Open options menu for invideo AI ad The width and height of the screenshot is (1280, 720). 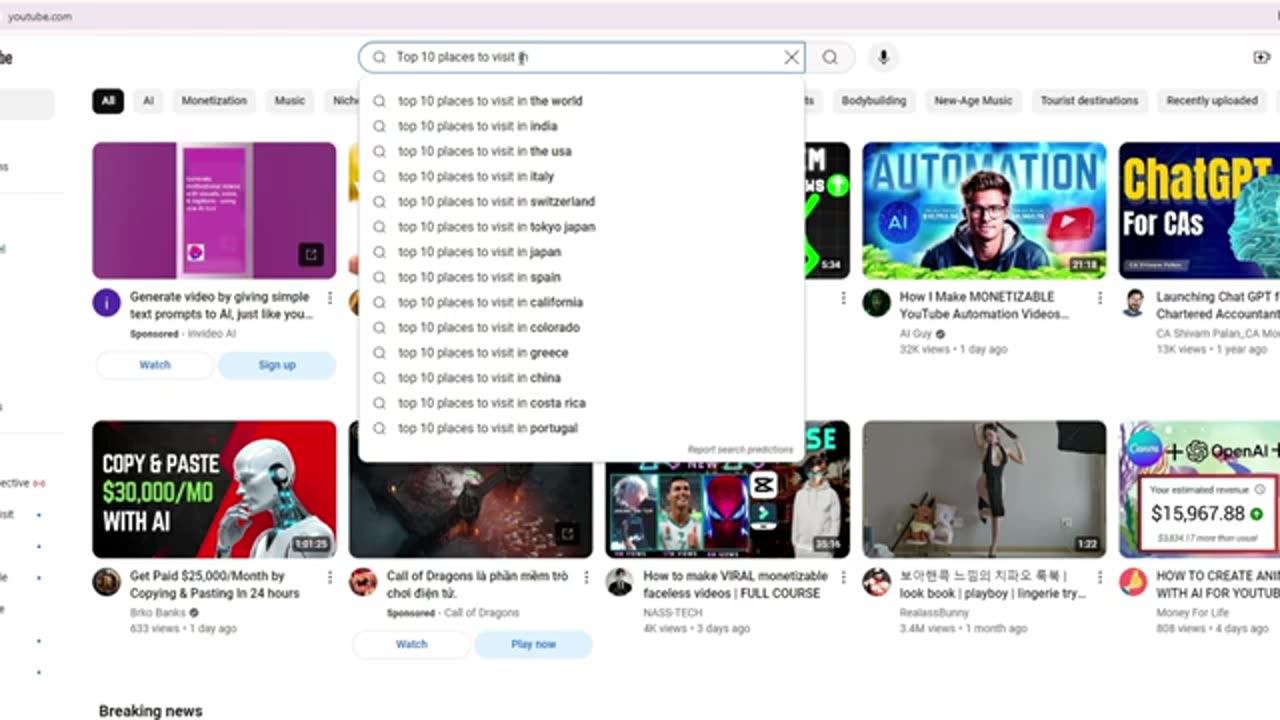coord(330,298)
